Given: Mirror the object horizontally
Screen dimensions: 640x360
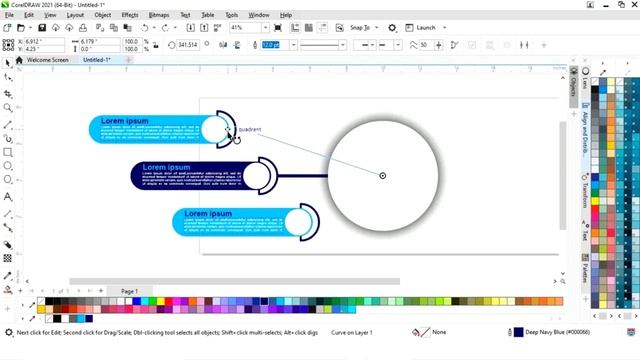Looking at the screenshot, I should (223, 45).
